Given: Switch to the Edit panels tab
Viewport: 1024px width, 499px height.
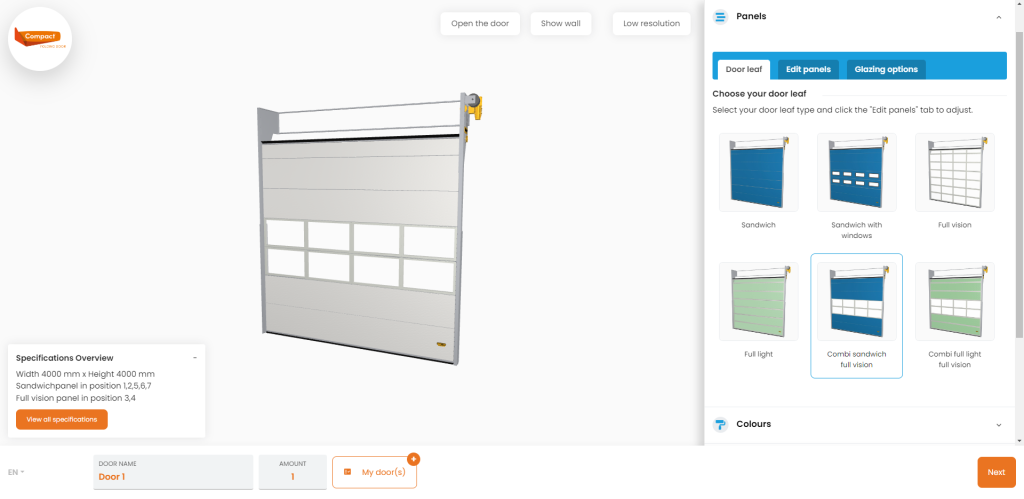Looking at the screenshot, I should 808,69.
